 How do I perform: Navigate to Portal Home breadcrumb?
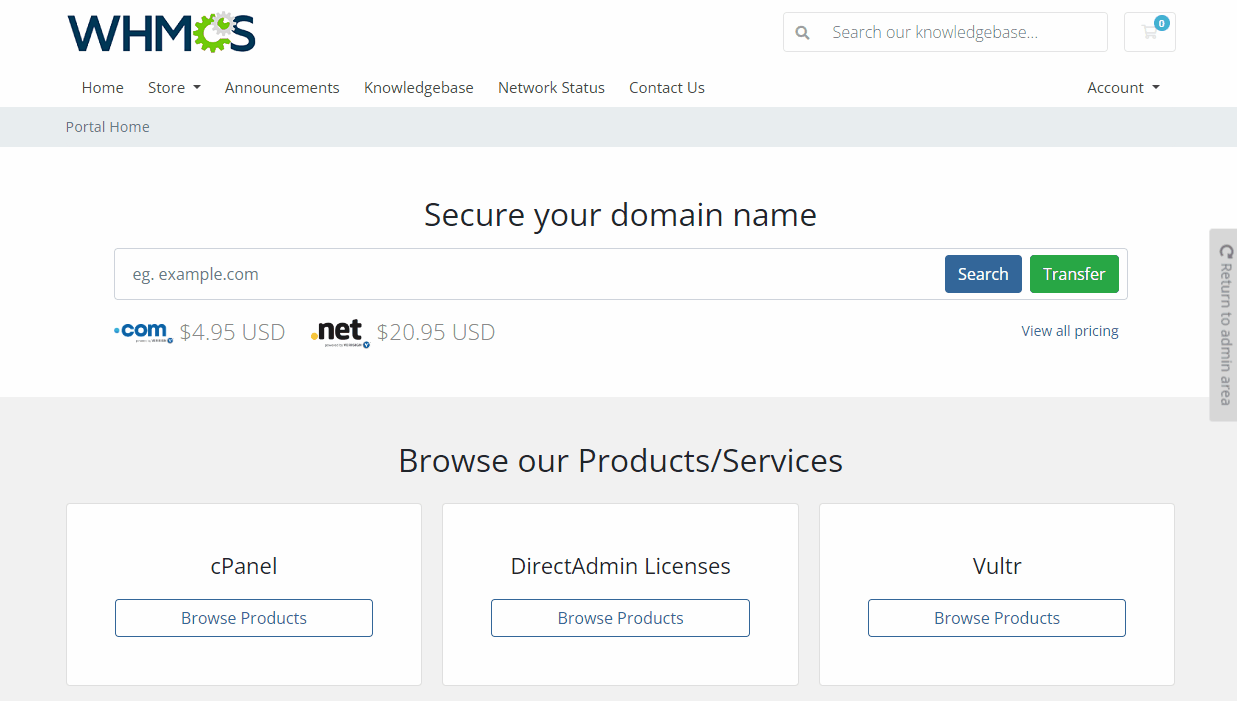point(107,126)
